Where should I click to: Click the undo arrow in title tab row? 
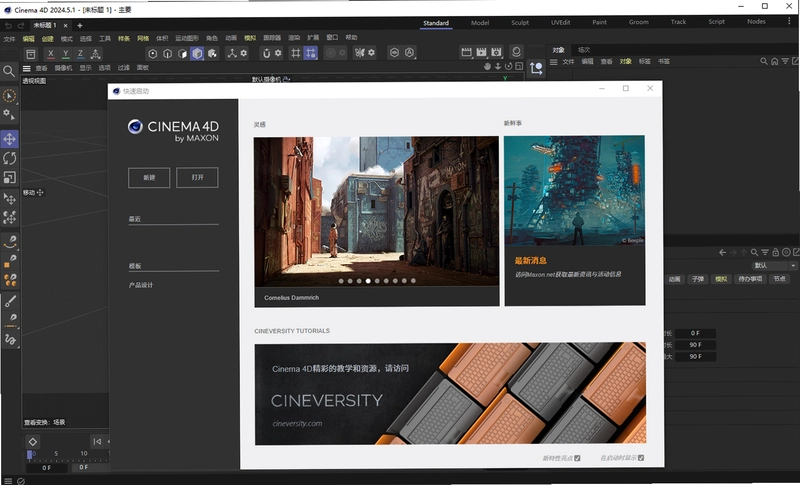click(8, 25)
